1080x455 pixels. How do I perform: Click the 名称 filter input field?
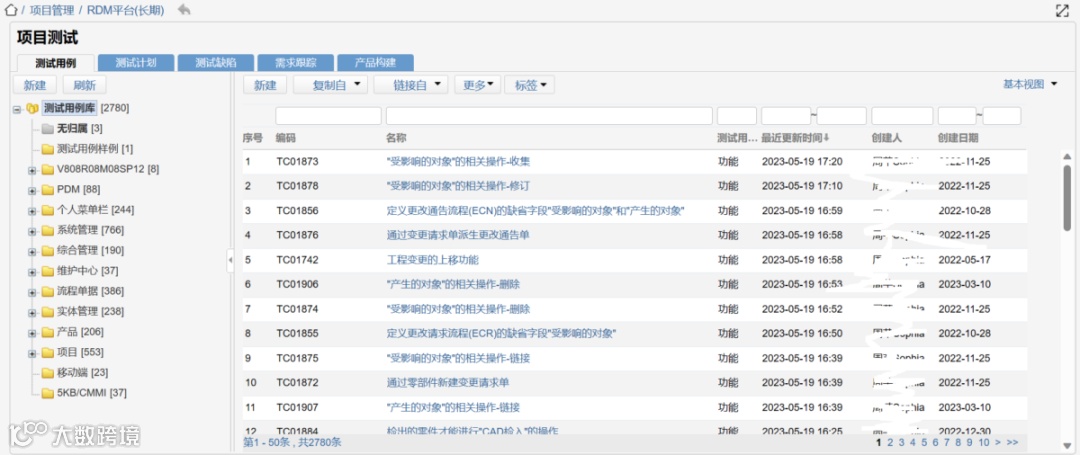[x=549, y=116]
